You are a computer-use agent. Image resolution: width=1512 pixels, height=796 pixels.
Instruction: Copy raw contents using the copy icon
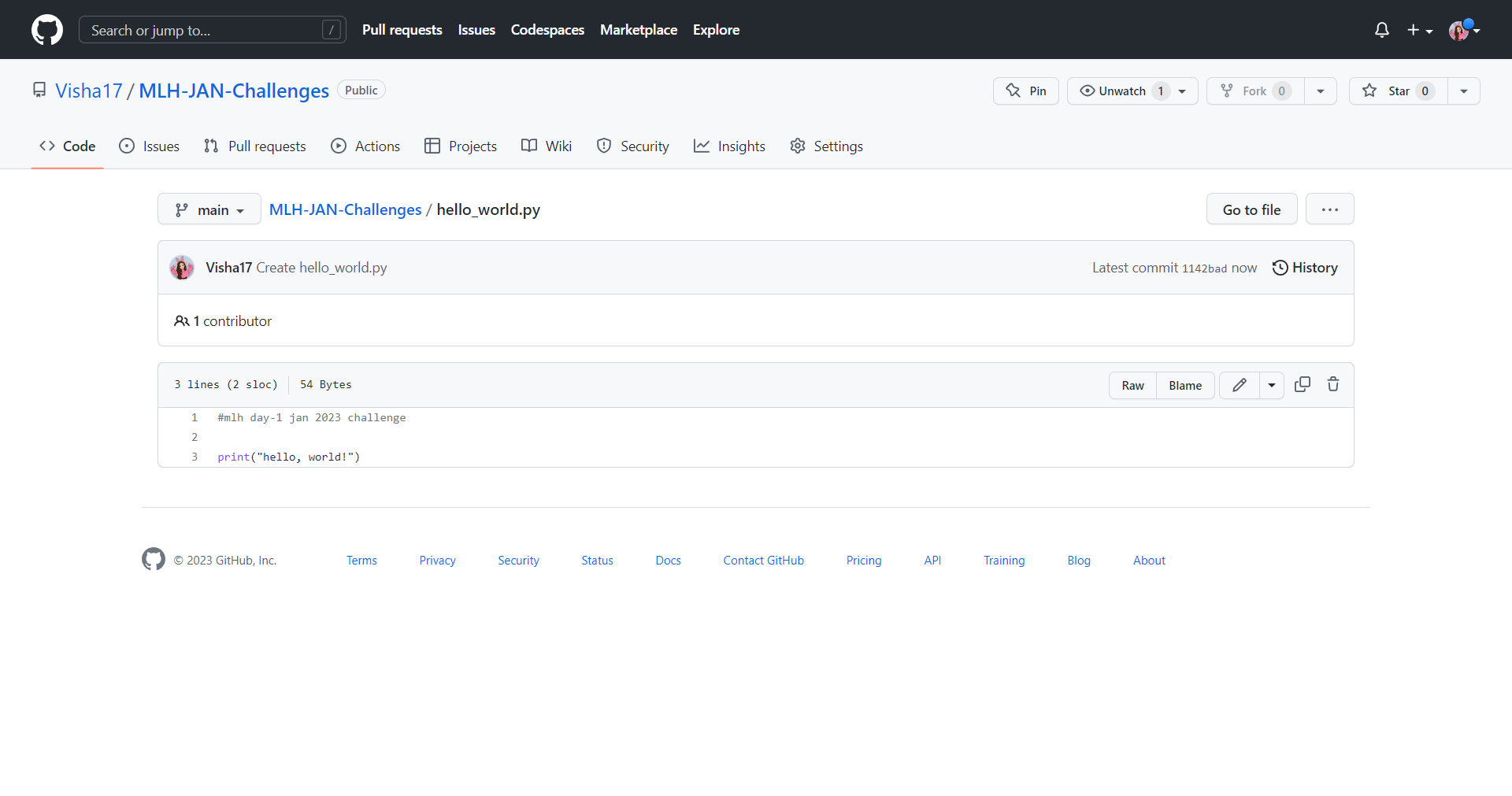point(1303,384)
